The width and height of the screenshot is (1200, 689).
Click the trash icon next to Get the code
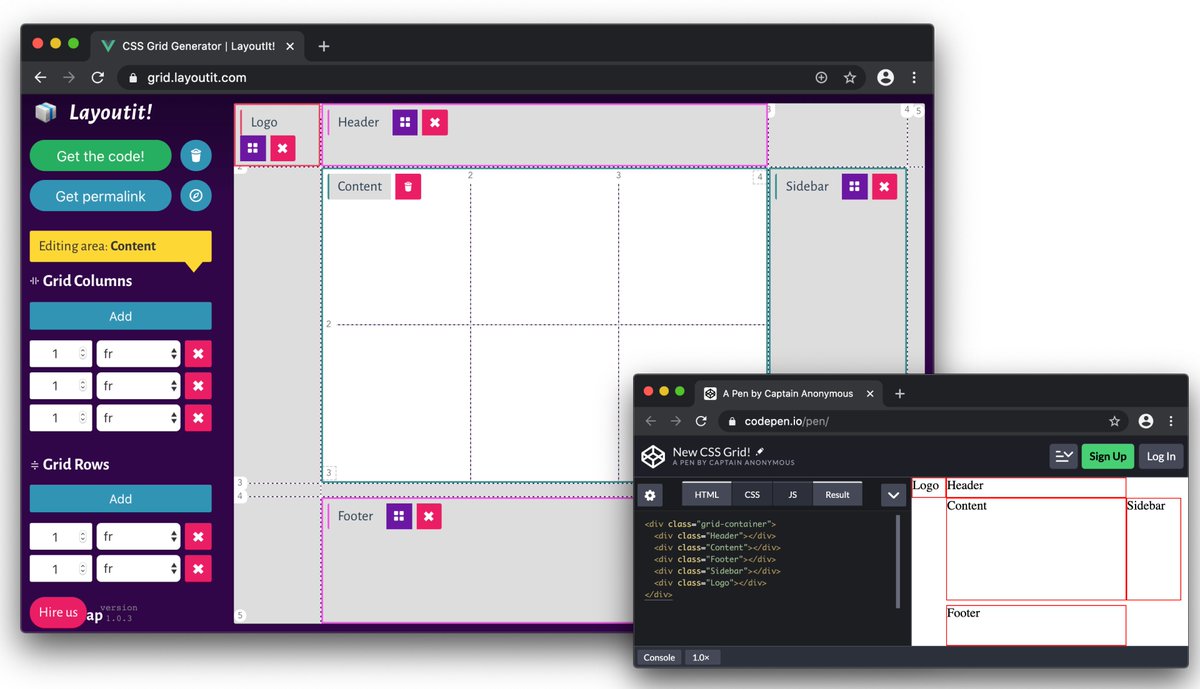[196, 156]
